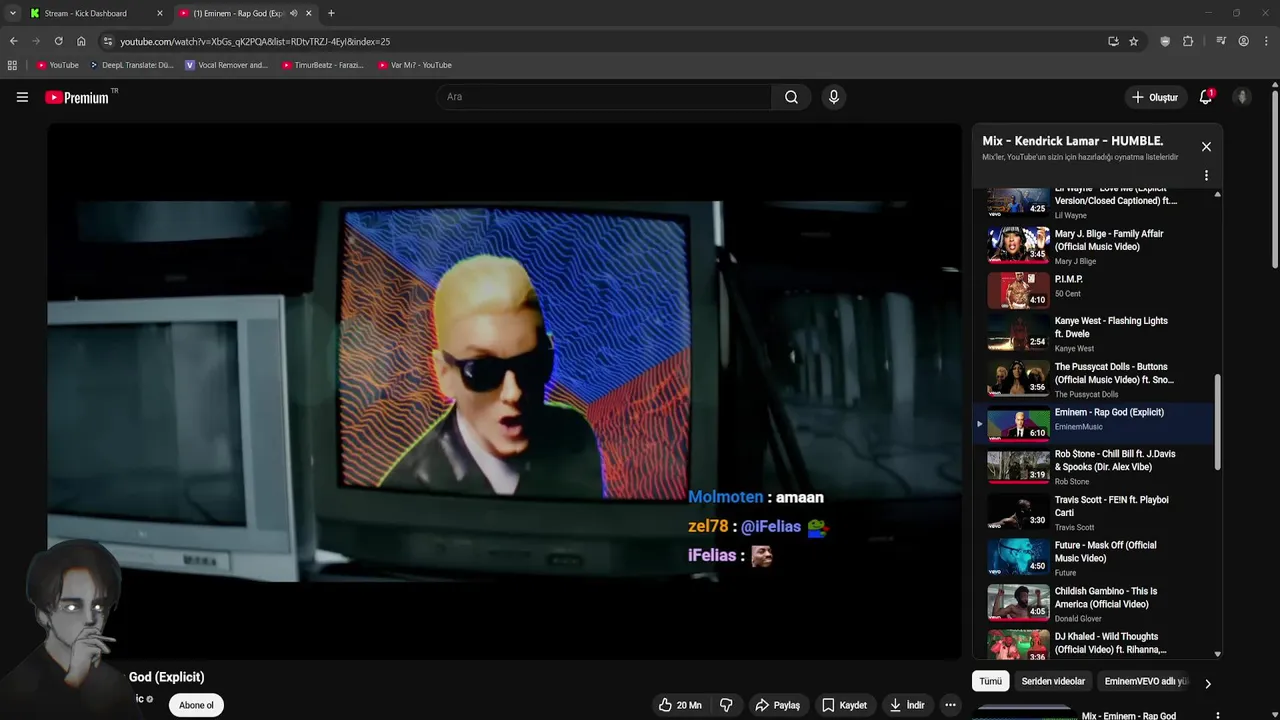
Task: Open the shield extension icon
Action: pos(1165,41)
